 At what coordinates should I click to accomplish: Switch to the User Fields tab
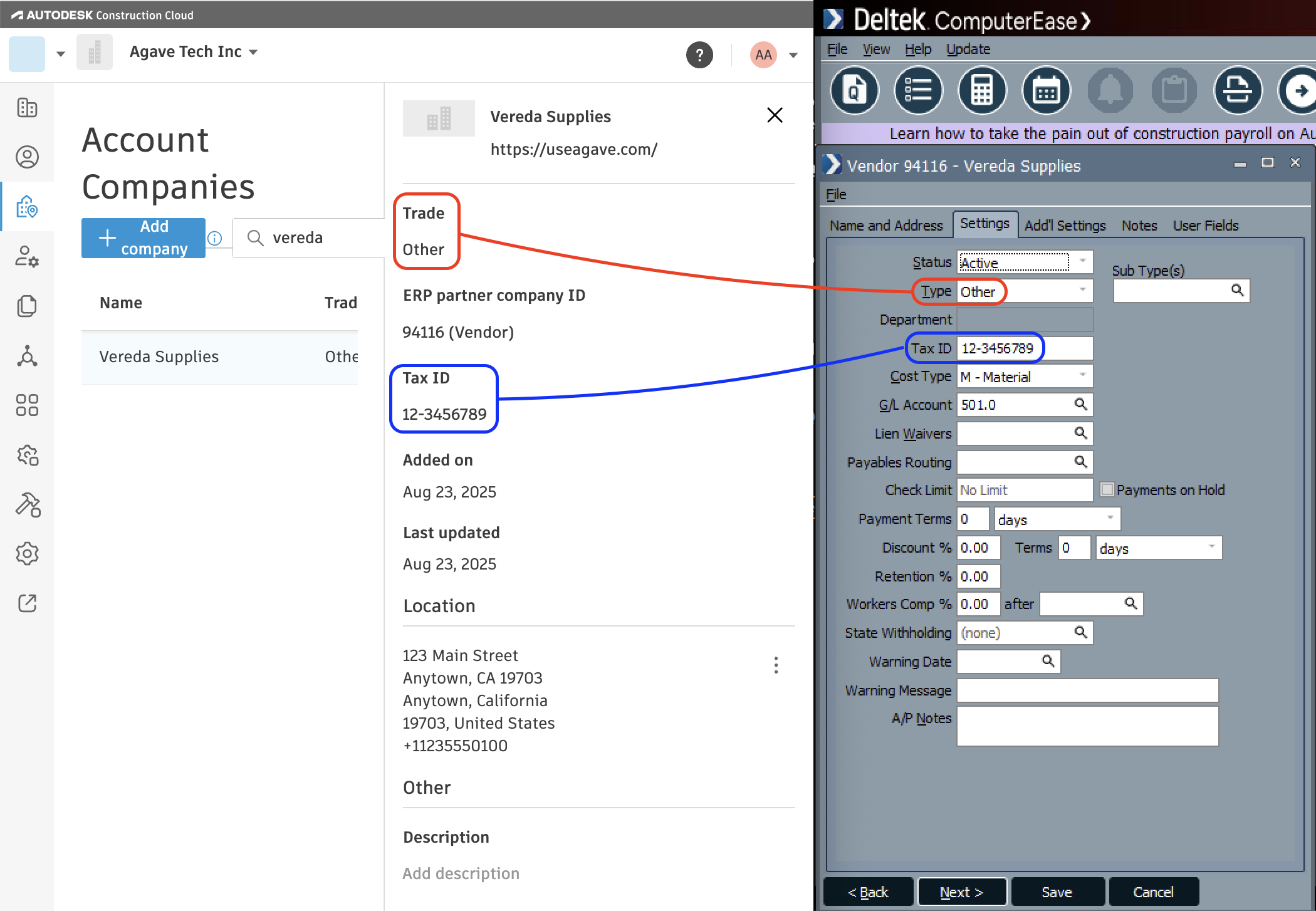pyautogui.click(x=1206, y=226)
